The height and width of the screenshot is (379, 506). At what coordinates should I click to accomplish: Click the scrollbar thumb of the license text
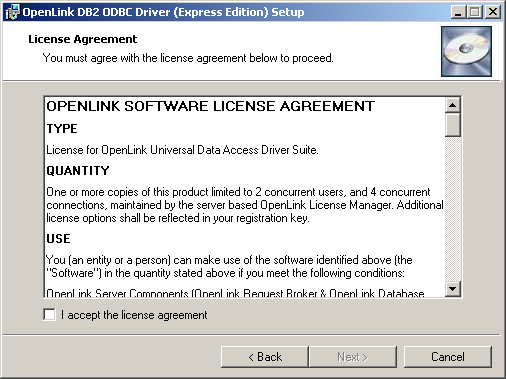[453, 125]
